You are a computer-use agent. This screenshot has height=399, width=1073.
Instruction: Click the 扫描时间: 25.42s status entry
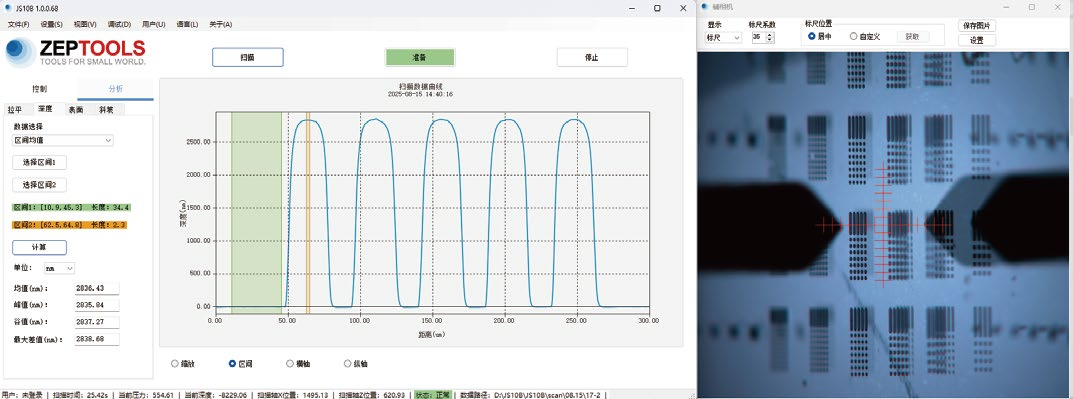coord(81,395)
